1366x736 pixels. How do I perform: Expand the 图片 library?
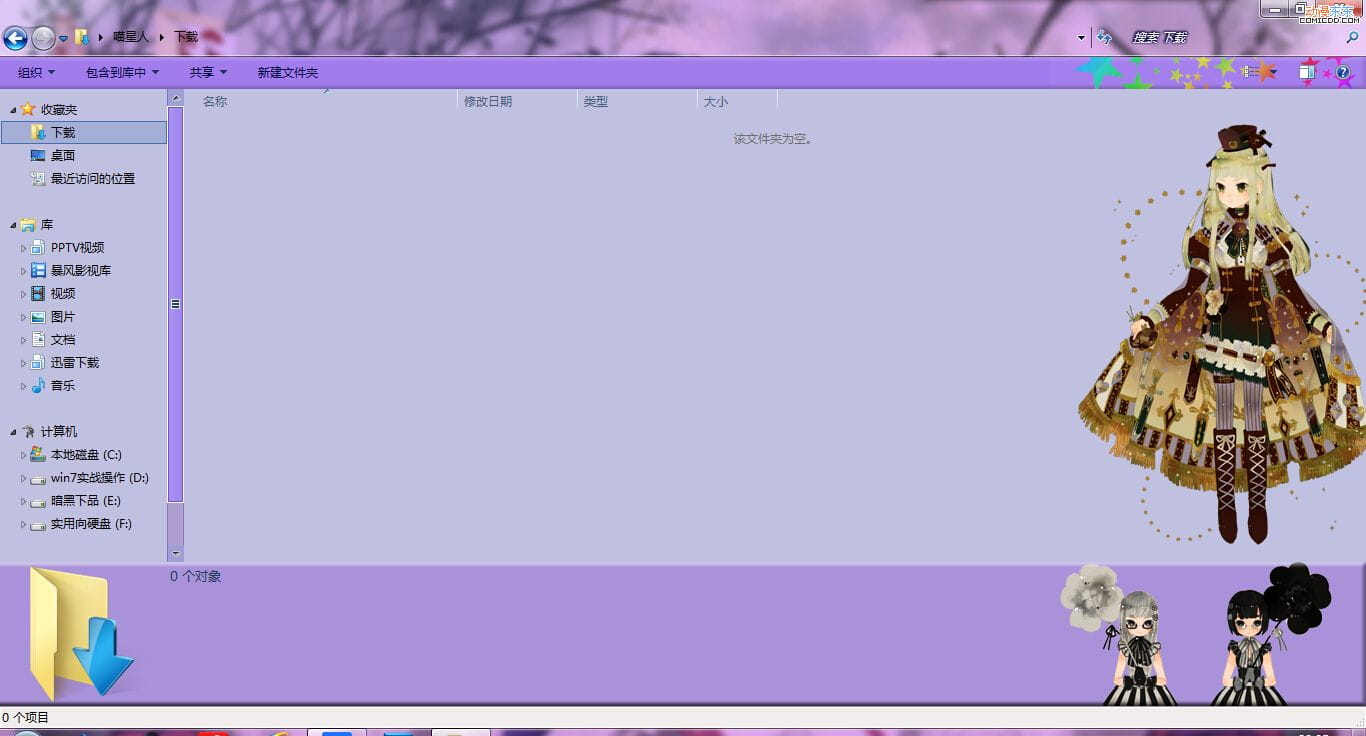point(23,316)
